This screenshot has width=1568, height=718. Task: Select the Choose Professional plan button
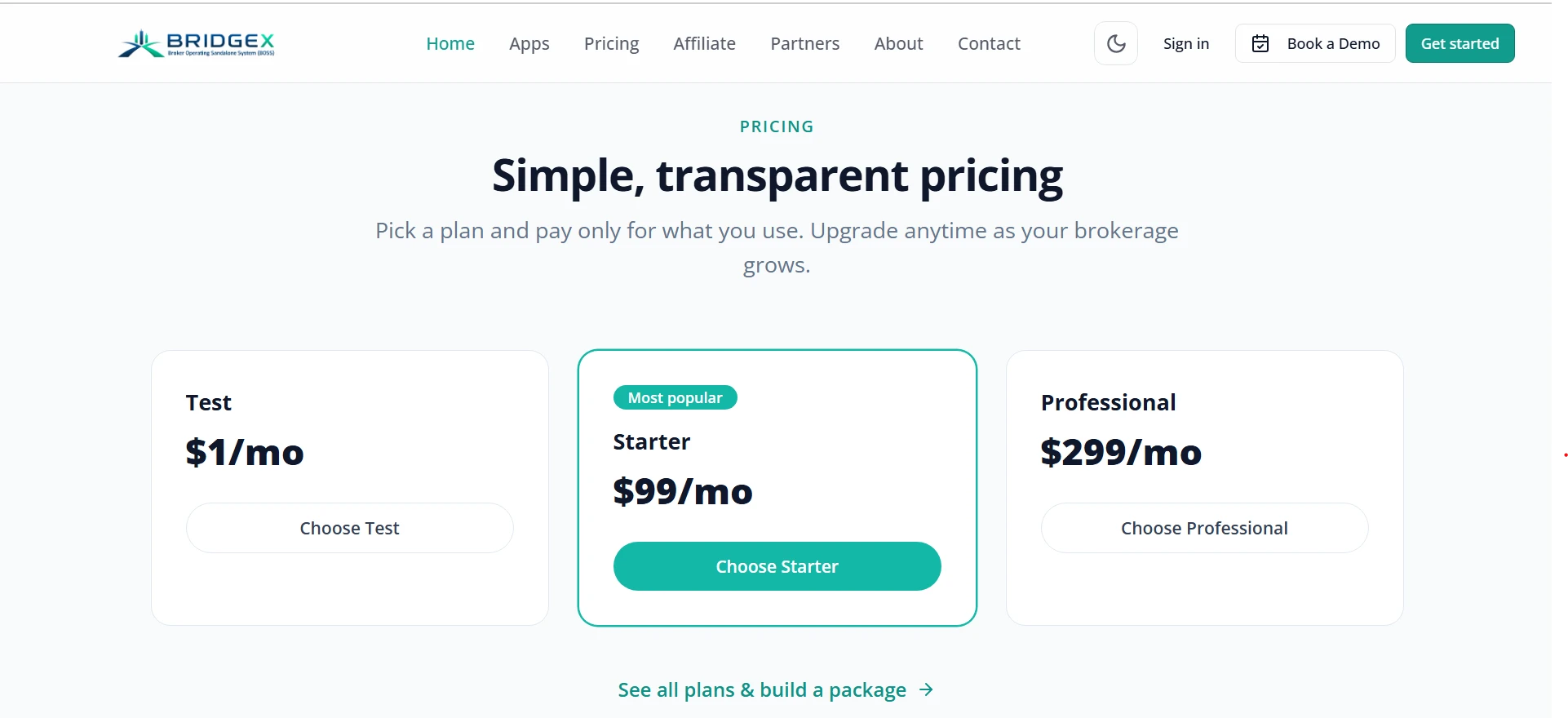[x=1205, y=528]
